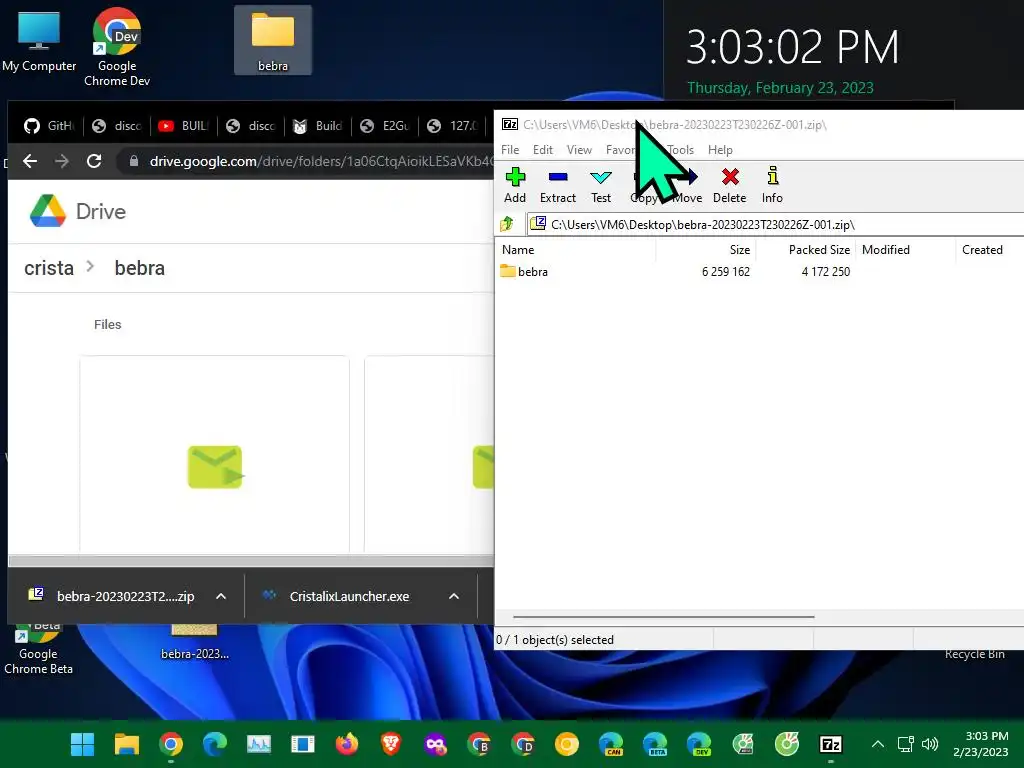Go up one folder level in 7-Zip
Image resolution: width=1024 pixels, height=768 pixels.
coord(507,224)
